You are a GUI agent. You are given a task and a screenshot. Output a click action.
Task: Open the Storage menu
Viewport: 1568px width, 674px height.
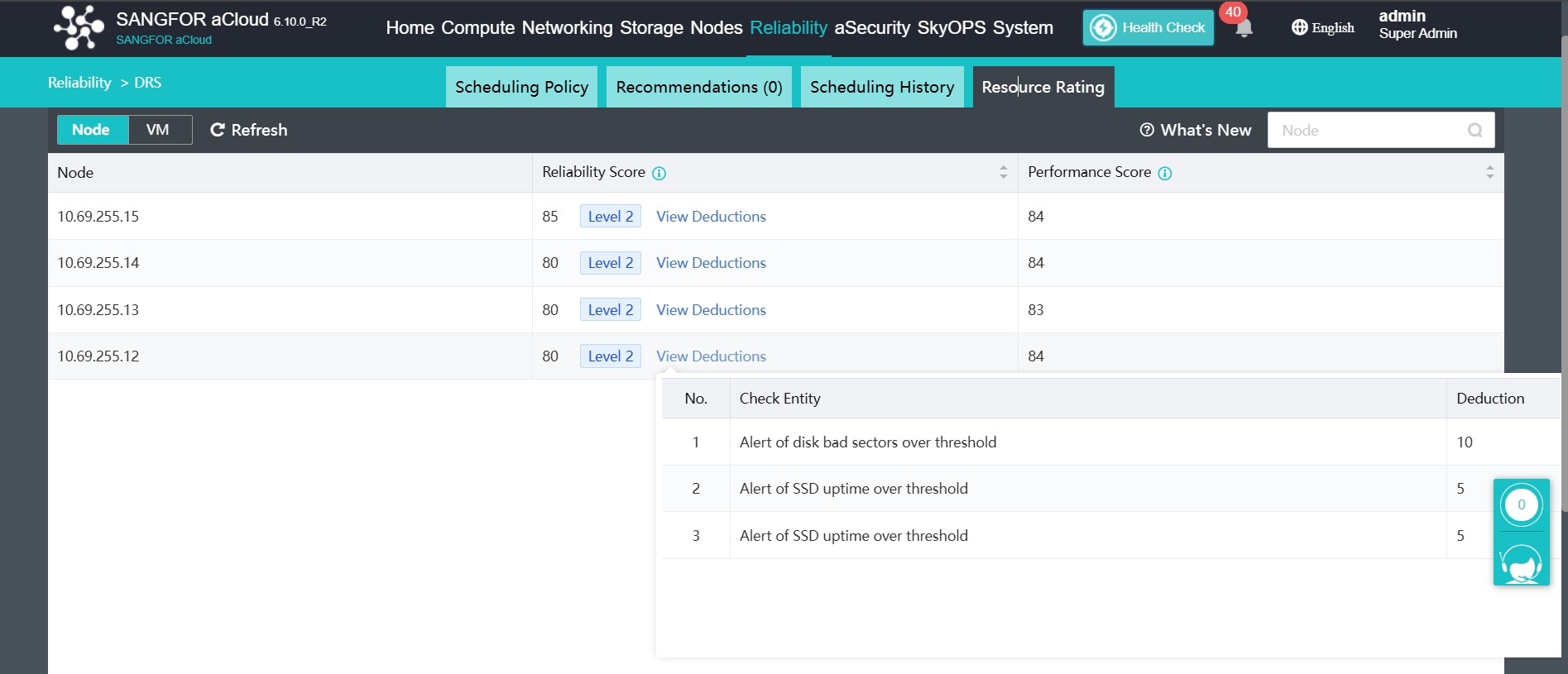click(x=651, y=27)
